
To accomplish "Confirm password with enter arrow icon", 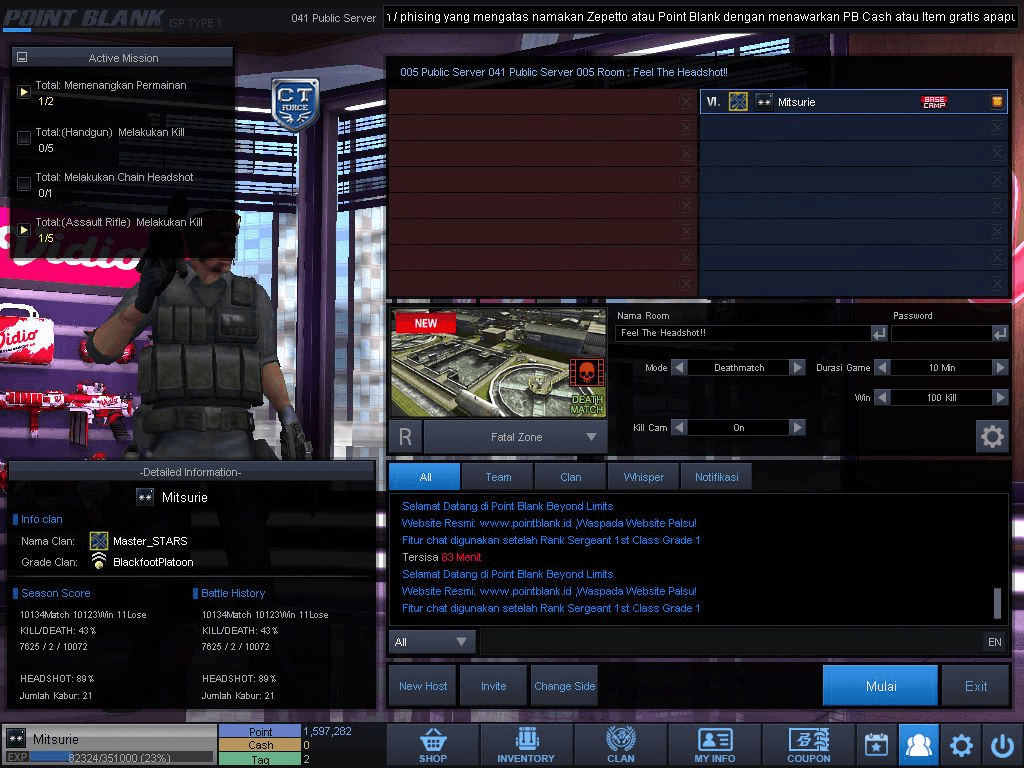I will (1000, 334).
